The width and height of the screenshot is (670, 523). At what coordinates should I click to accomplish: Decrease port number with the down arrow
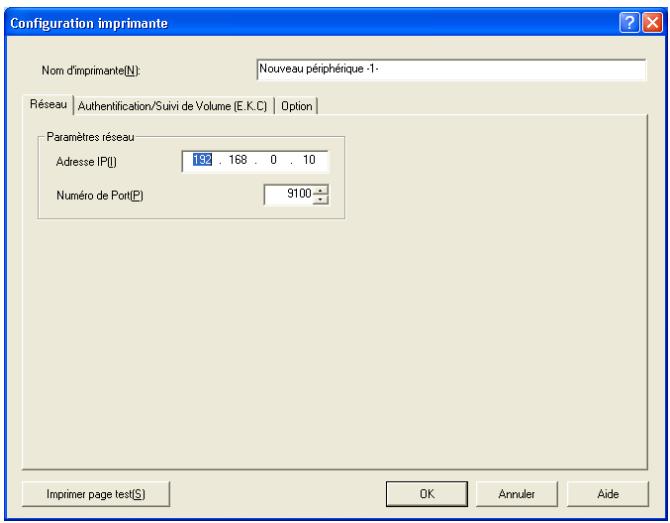[x=320, y=200]
